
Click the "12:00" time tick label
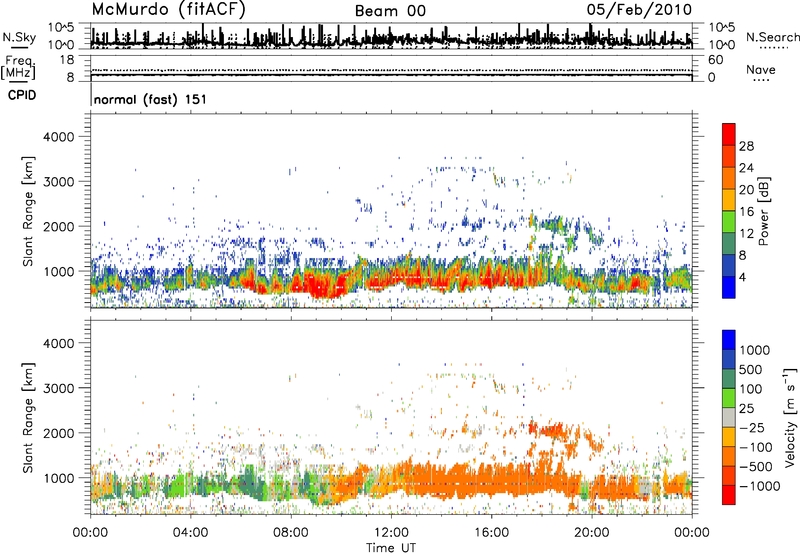click(391, 533)
